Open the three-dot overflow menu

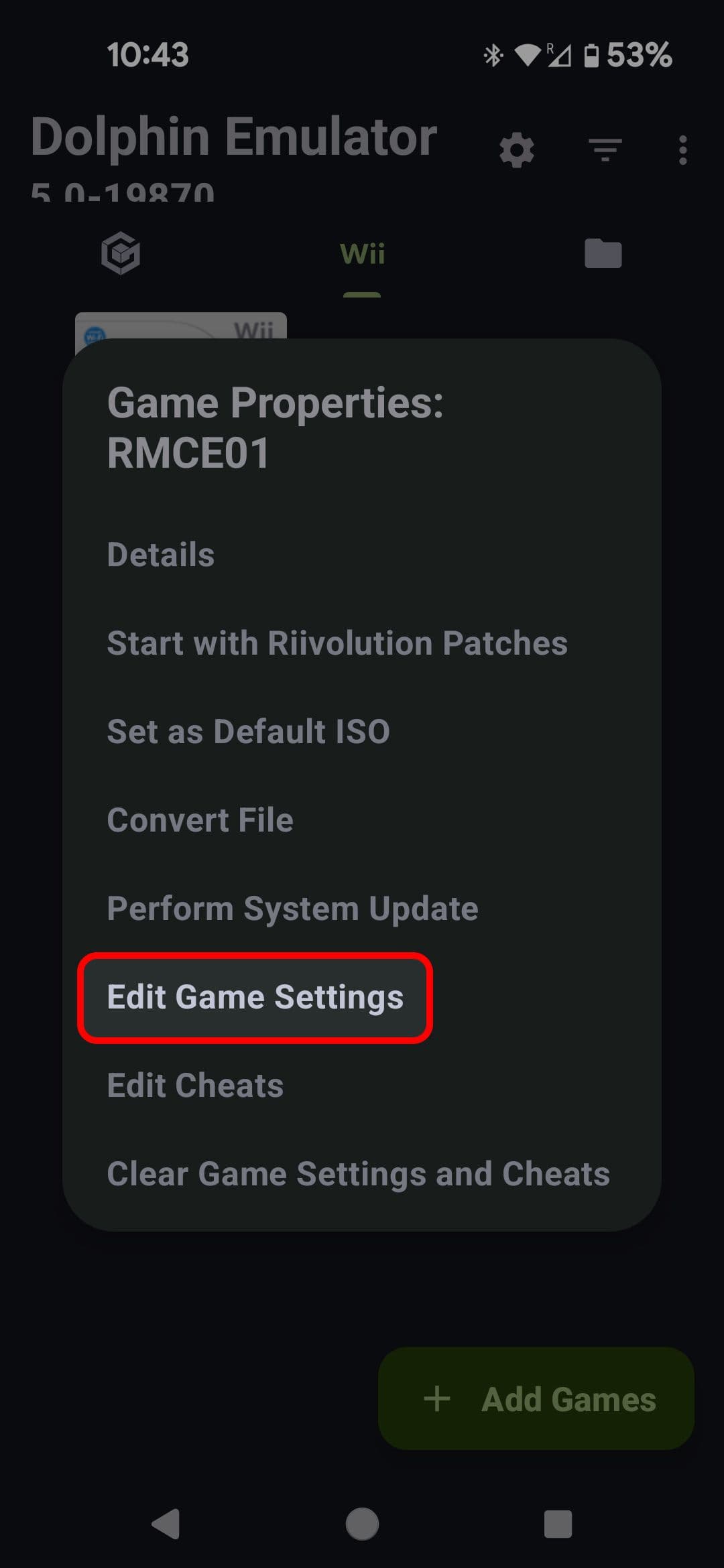(682, 150)
